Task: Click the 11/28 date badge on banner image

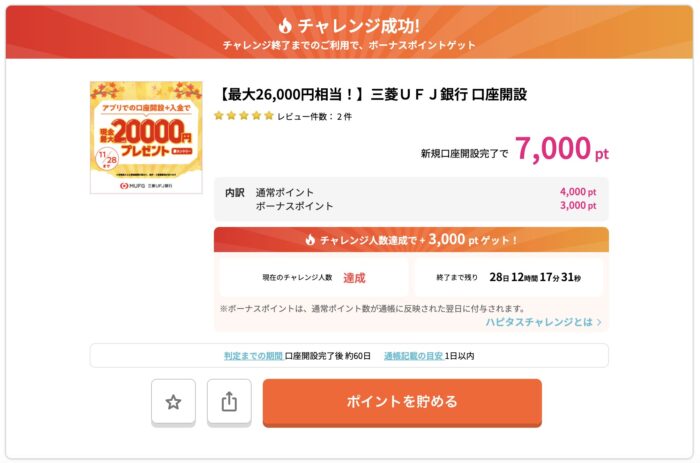Action: (x=106, y=159)
